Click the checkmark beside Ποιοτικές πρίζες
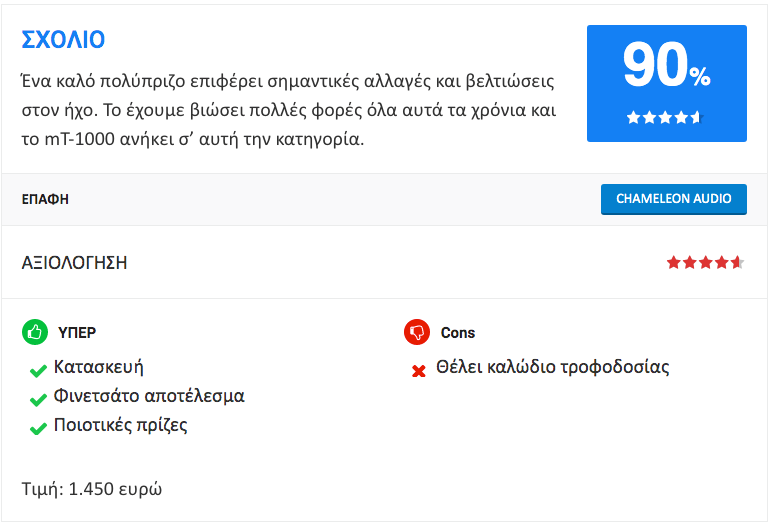Image resolution: width=770 pixels, height=525 pixels. pyautogui.click(x=38, y=429)
